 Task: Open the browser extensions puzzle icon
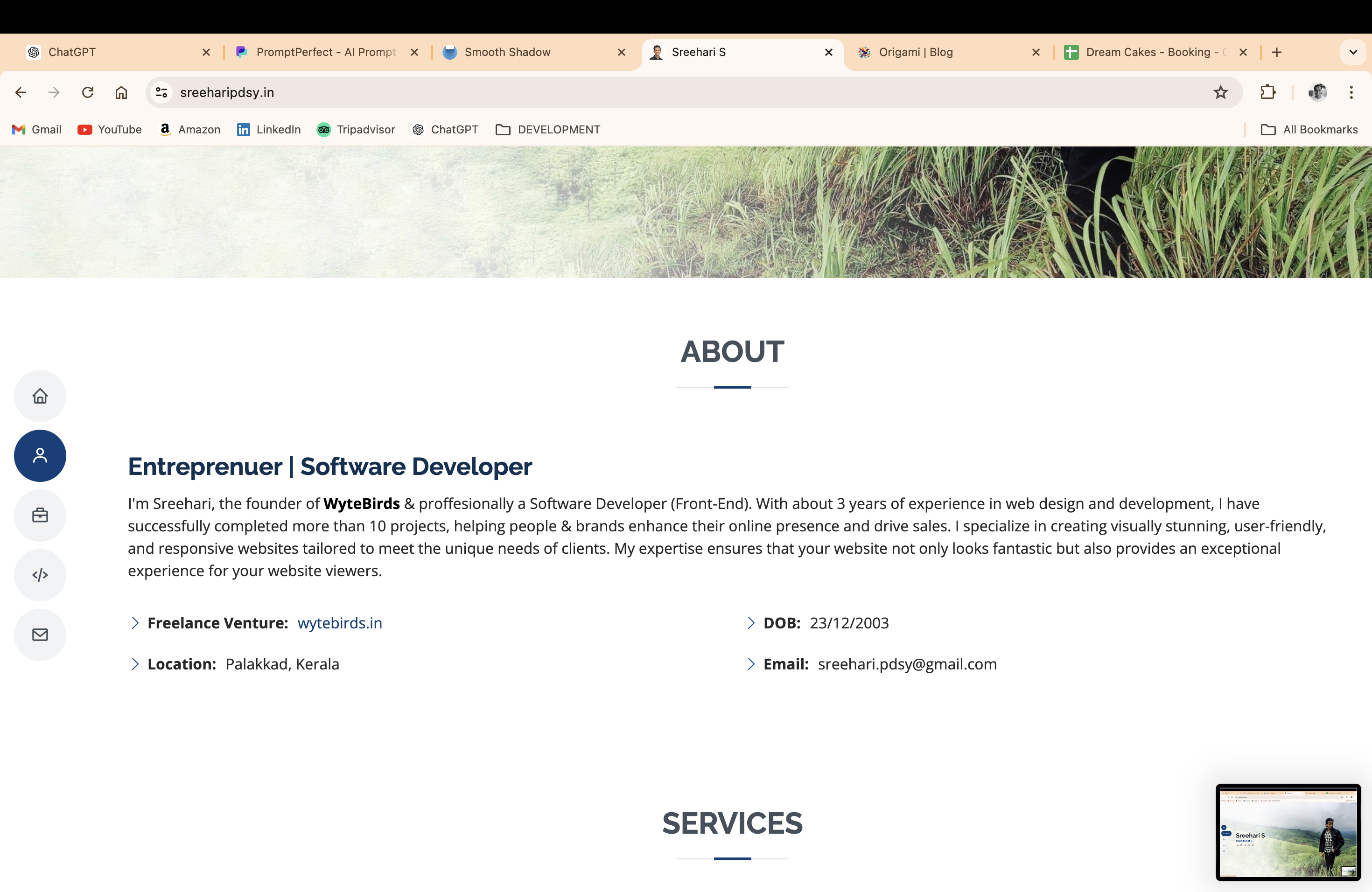1267,92
